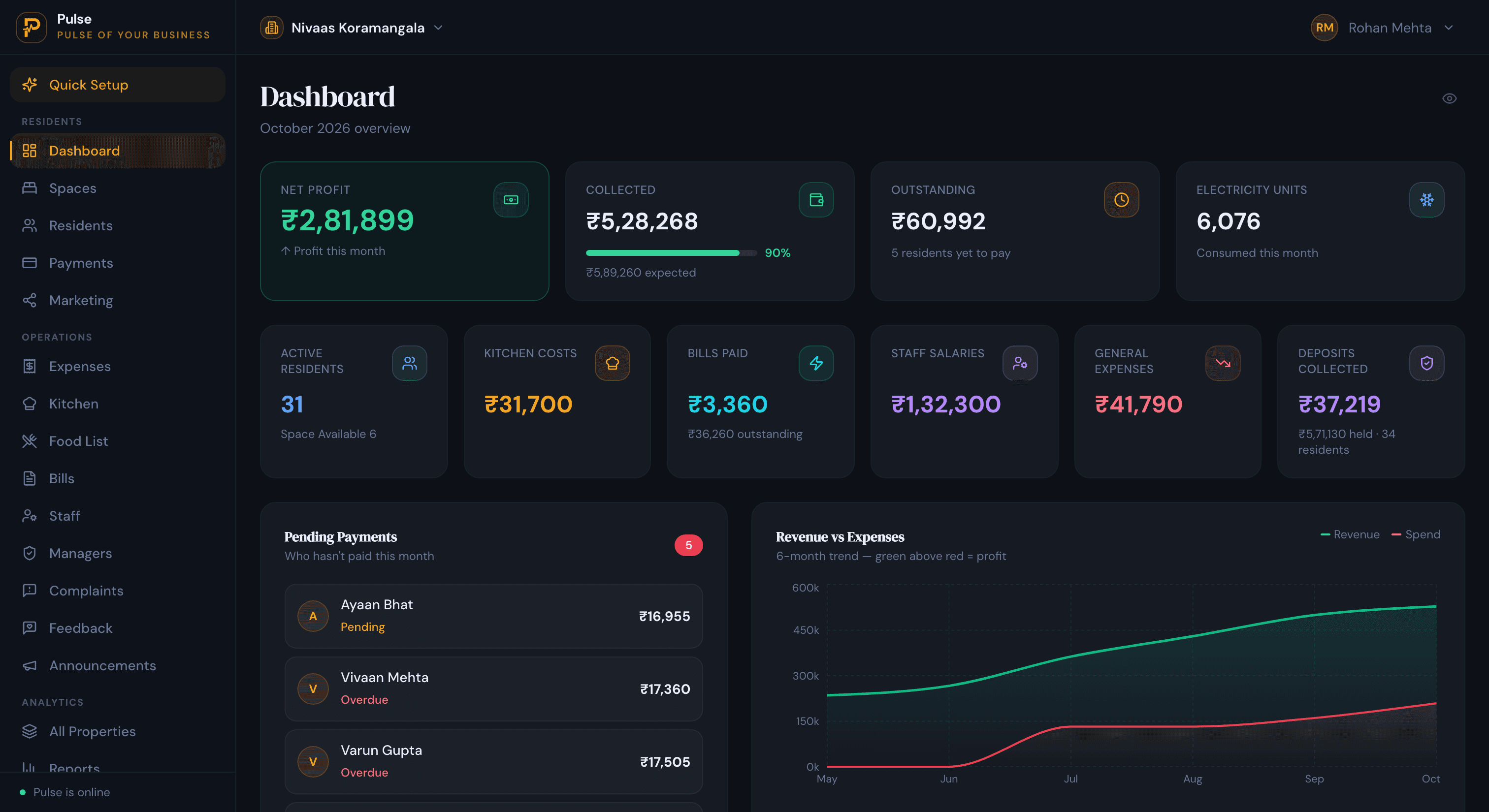This screenshot has height=812, width=1489.
Task: Click the Net Profit cash icon
Action: coord(511,200)
